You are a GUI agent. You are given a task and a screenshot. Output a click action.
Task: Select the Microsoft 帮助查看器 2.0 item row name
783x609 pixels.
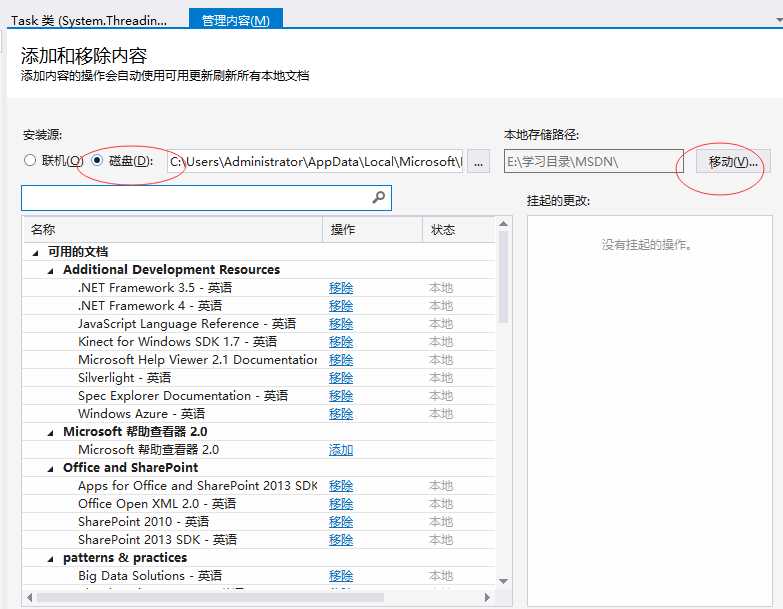pyautogui.click(x=149, y=450)
